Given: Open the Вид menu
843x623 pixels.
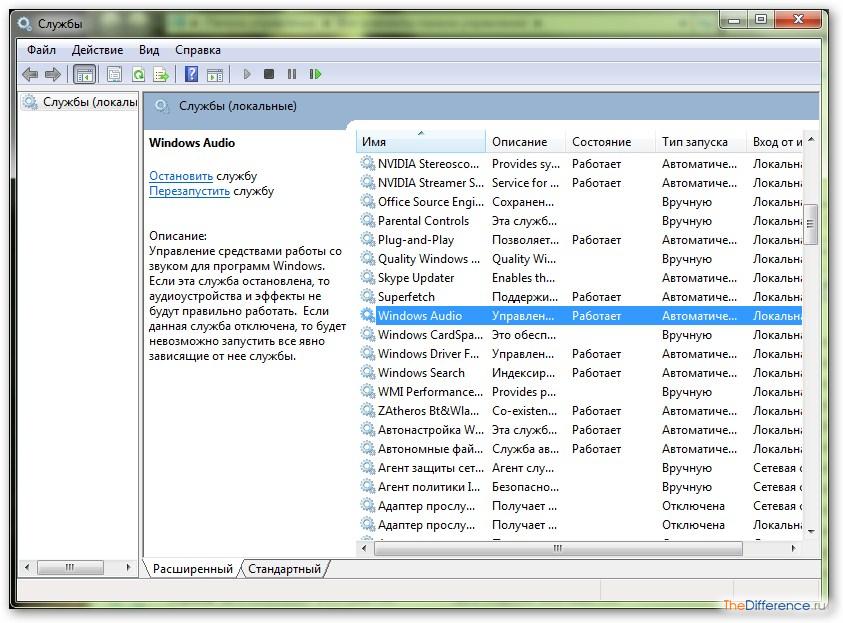Looking at the screenshot, I should (x=149, y=50).
